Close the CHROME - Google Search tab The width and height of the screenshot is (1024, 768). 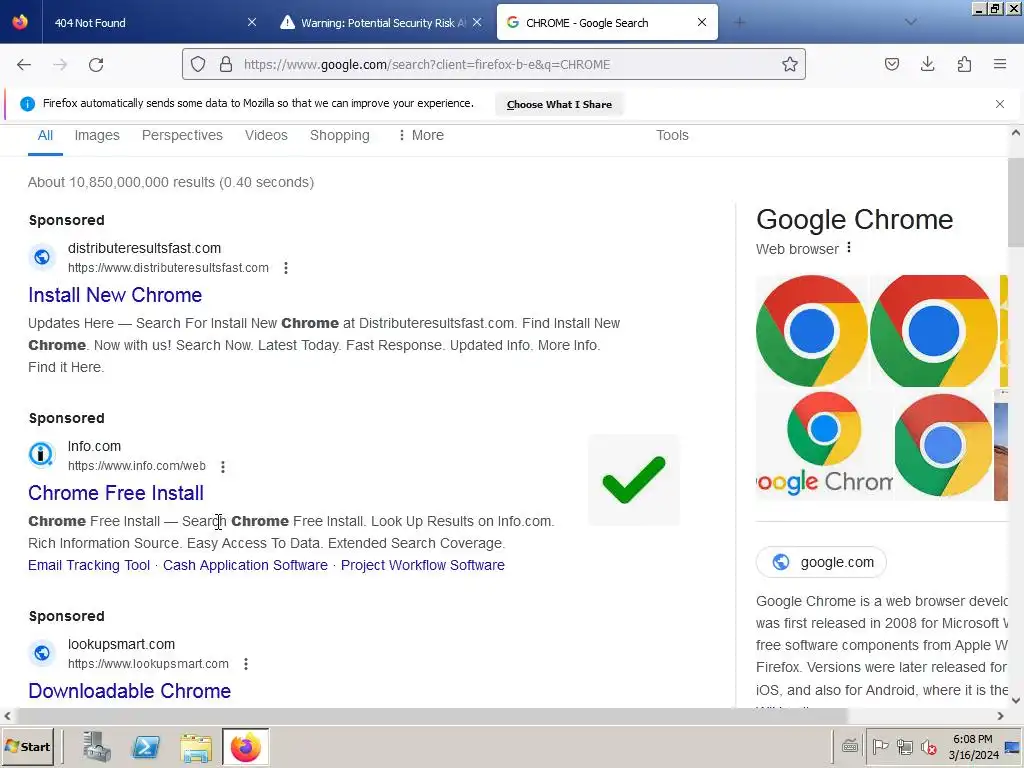(702, 22)
